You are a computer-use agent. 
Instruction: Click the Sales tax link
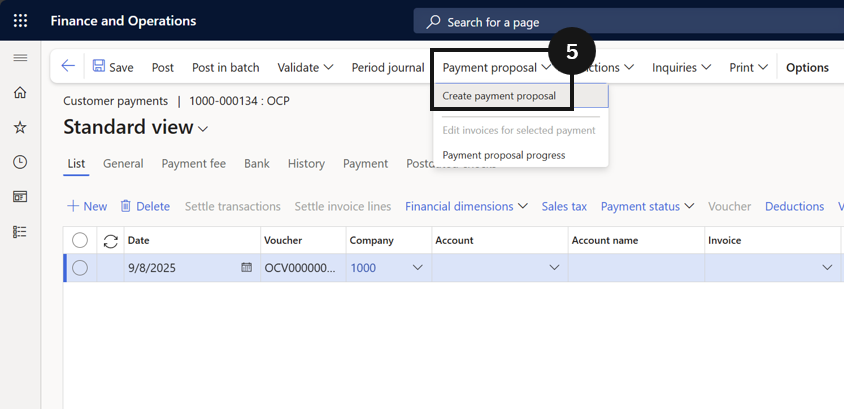pos(564,207)
